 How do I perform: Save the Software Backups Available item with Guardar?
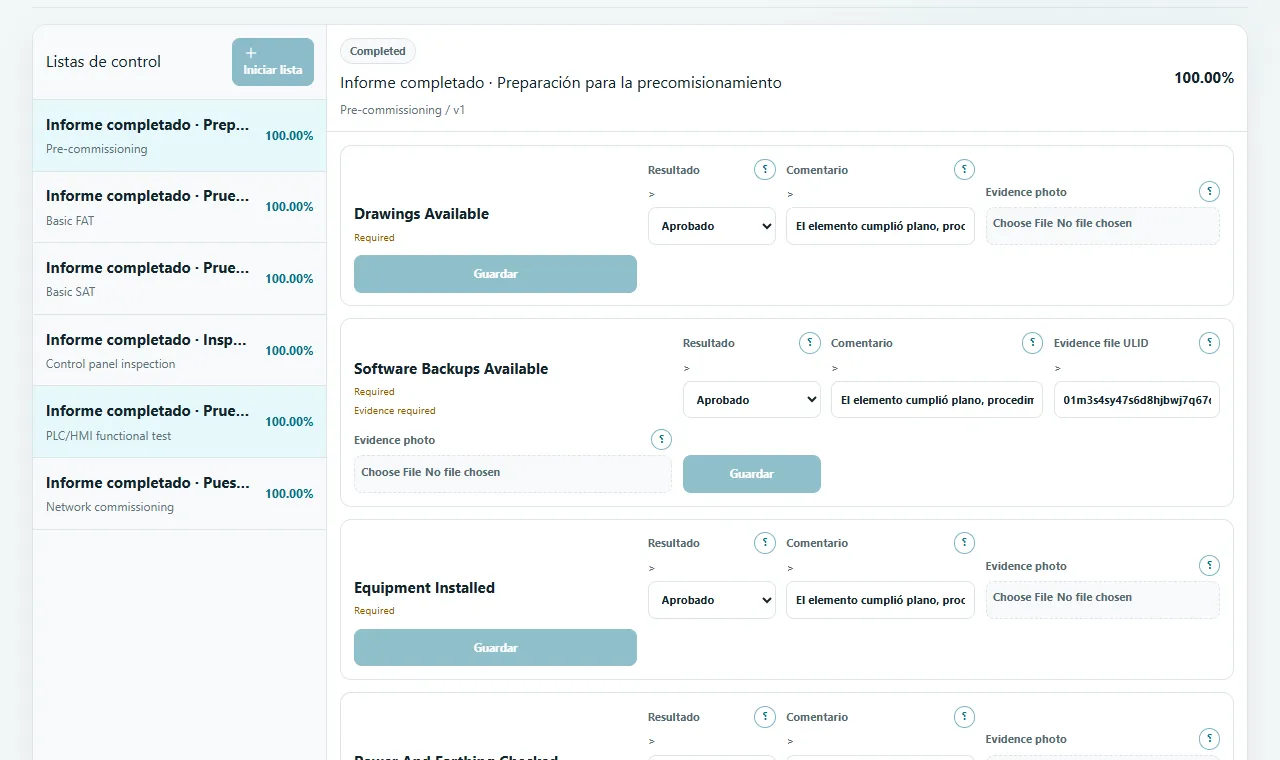point(752,474)
